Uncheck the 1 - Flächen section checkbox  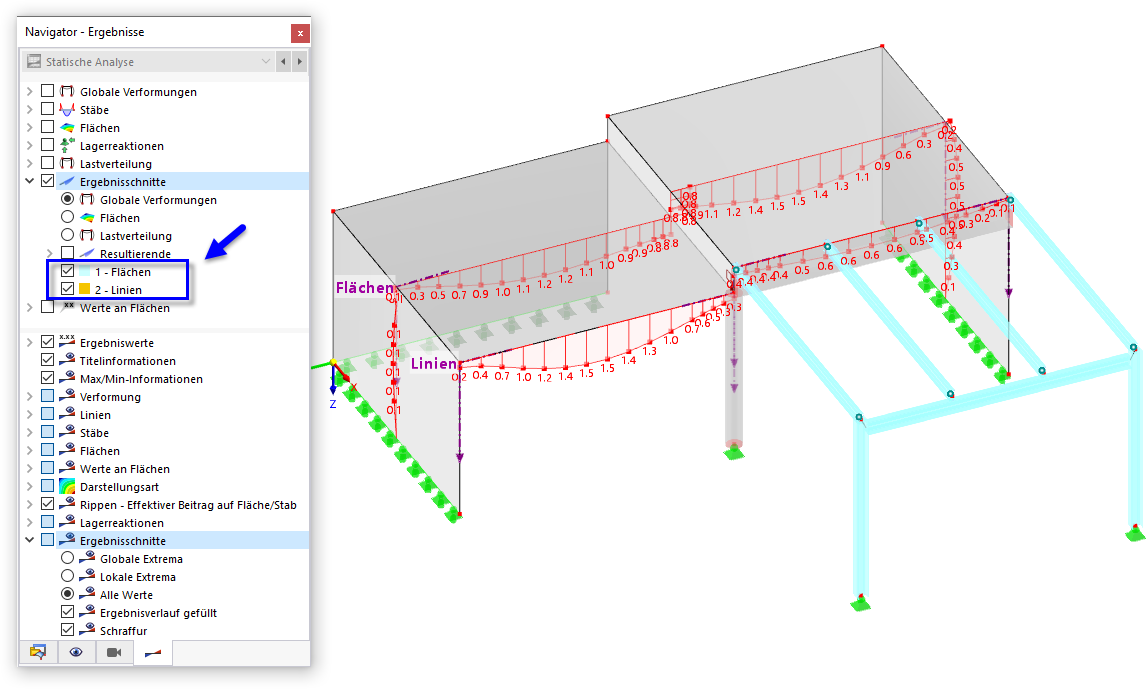pyautogui.click(x=67, y=271)
